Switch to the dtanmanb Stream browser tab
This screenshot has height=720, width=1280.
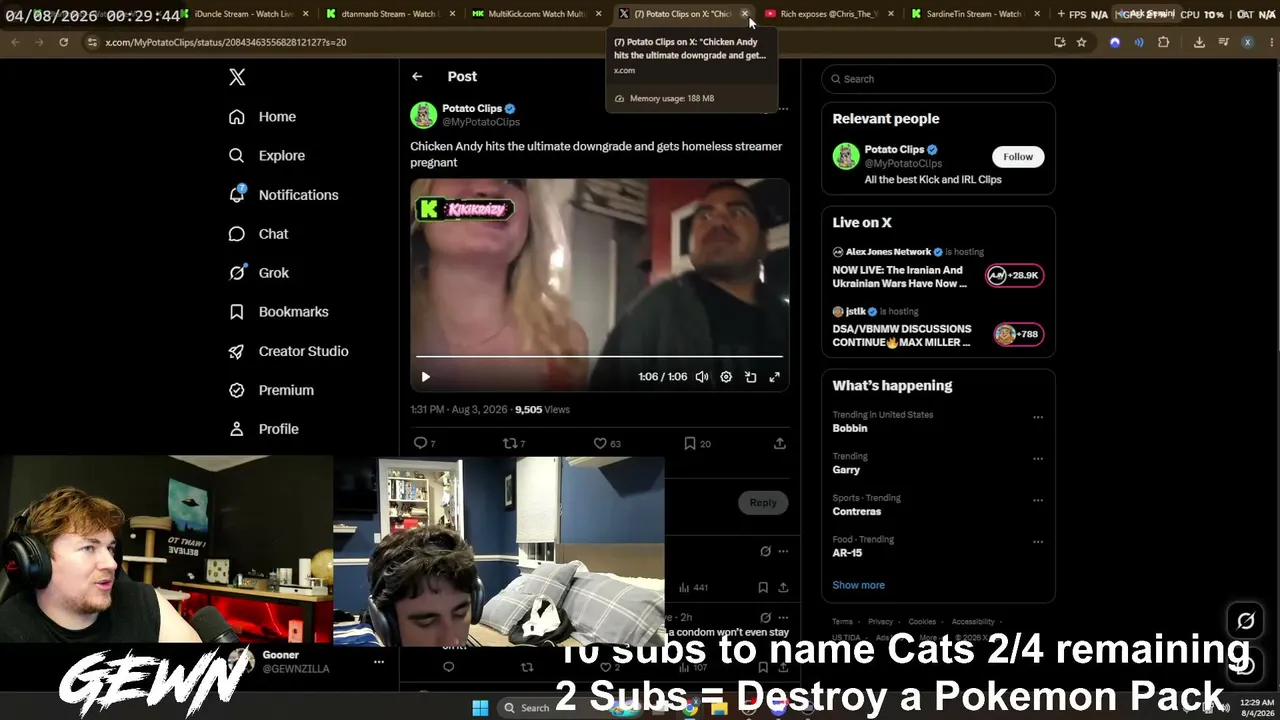click(389, 14)
